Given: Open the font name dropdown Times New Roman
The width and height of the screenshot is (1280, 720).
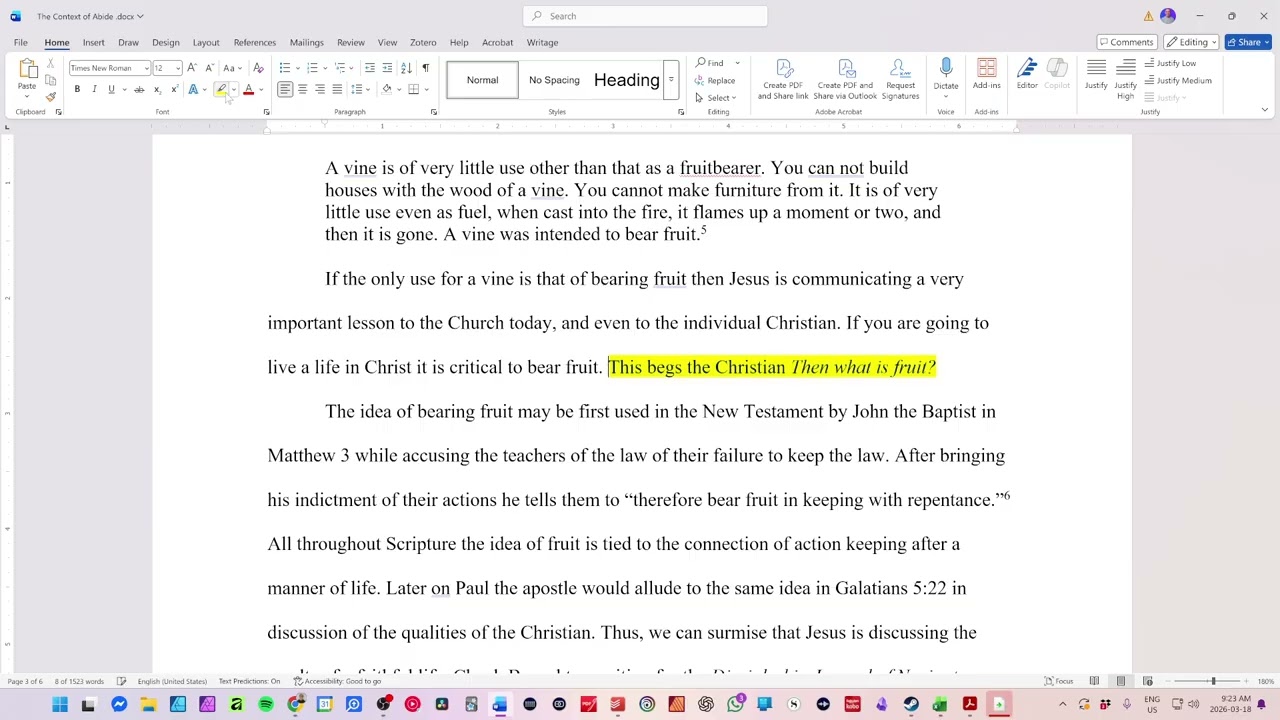Looking at the screenshot, I should [x=145, y=68].
